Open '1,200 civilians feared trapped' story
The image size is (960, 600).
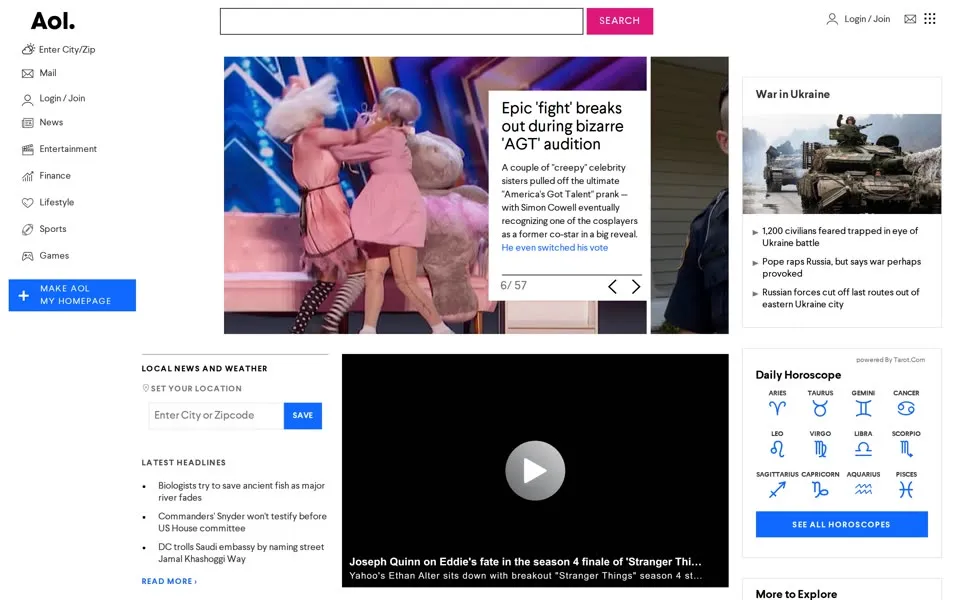tap(840, 237)
